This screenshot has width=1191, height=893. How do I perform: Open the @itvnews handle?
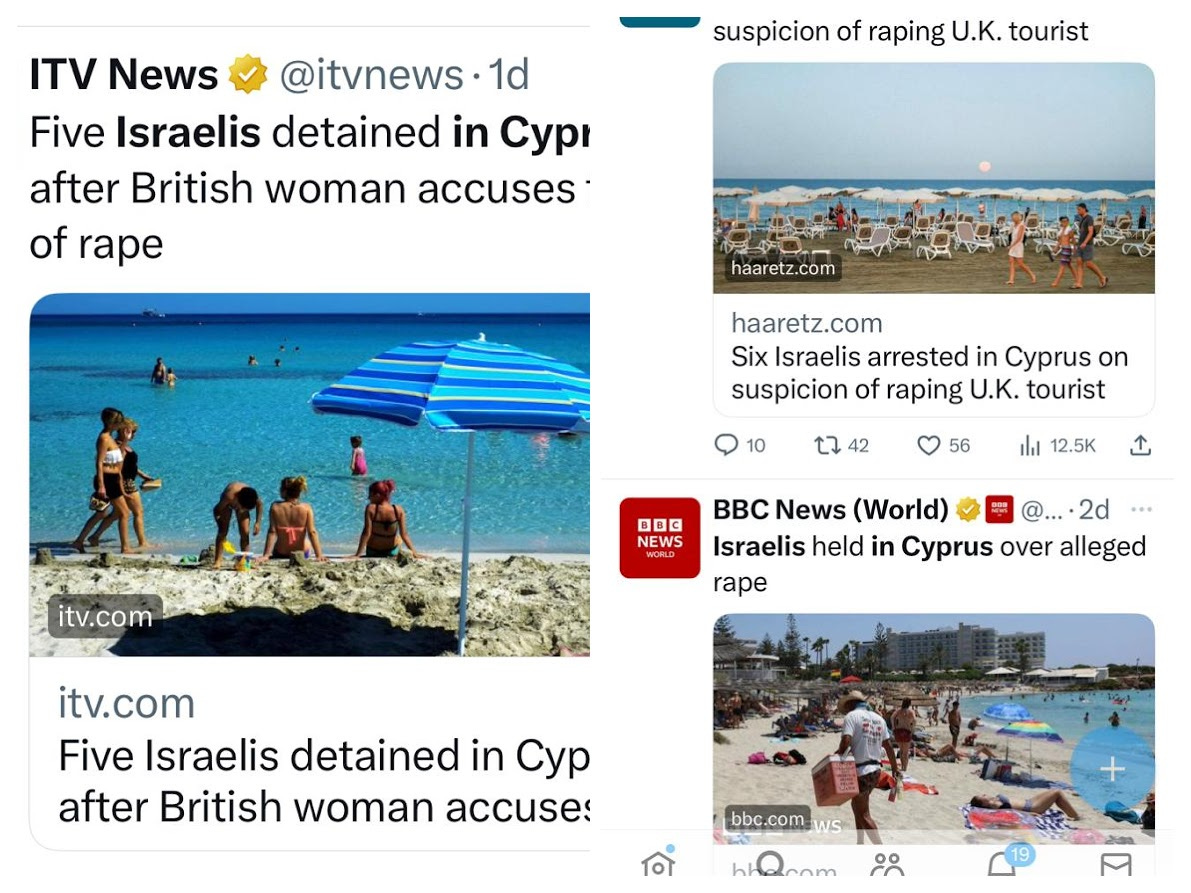[371, 74]
